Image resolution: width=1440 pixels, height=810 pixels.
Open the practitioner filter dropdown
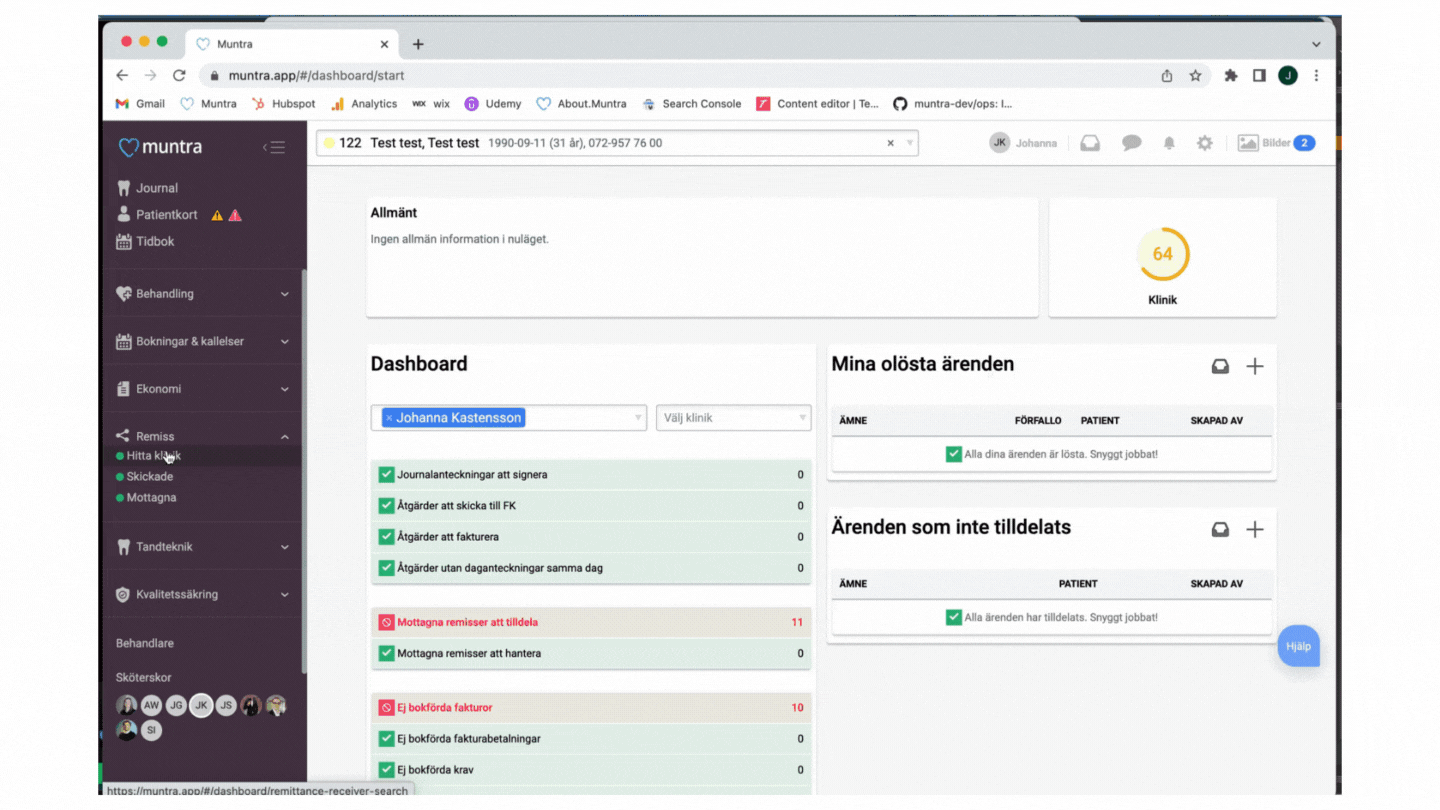(x=638, y=418)
